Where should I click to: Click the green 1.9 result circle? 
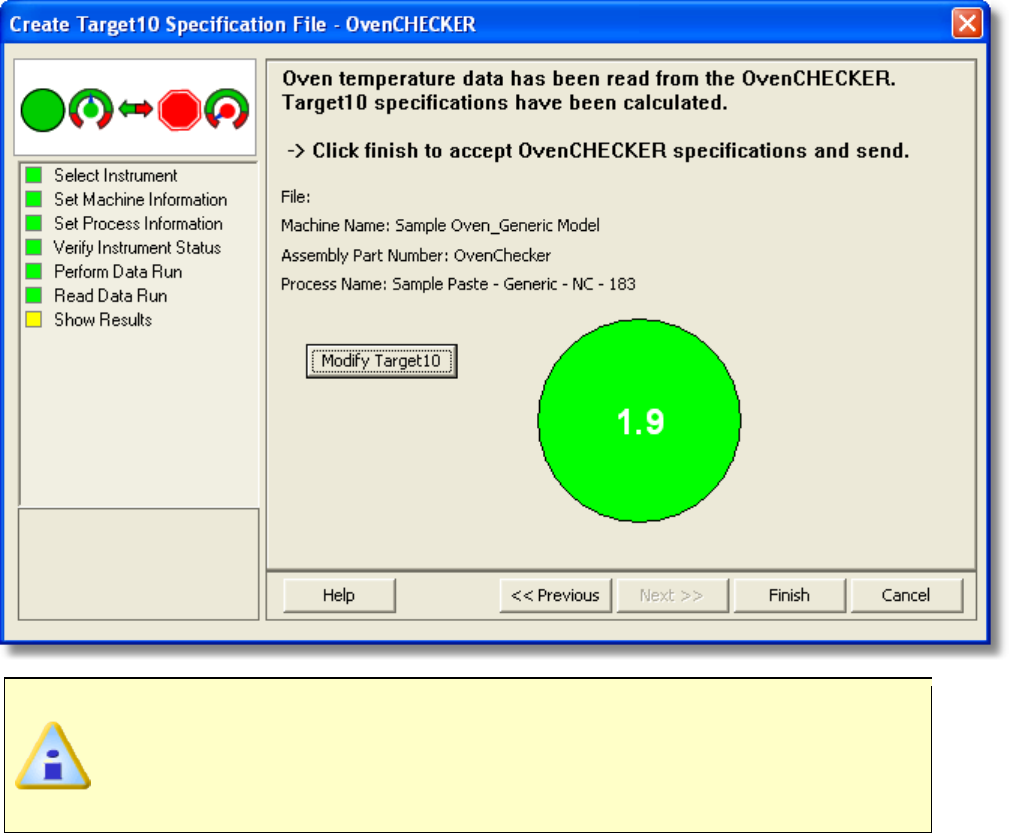[x=639, y=421]
